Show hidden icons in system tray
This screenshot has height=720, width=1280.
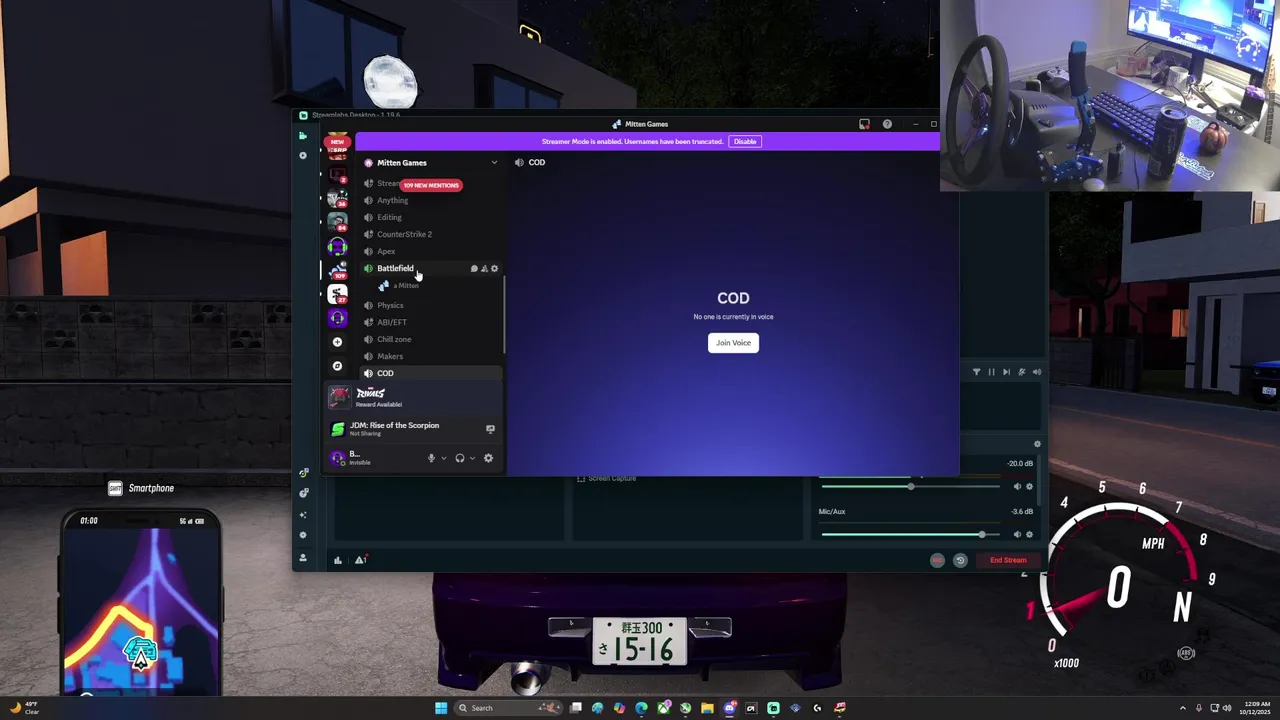pyautogui.click(x=1183, y=708)
